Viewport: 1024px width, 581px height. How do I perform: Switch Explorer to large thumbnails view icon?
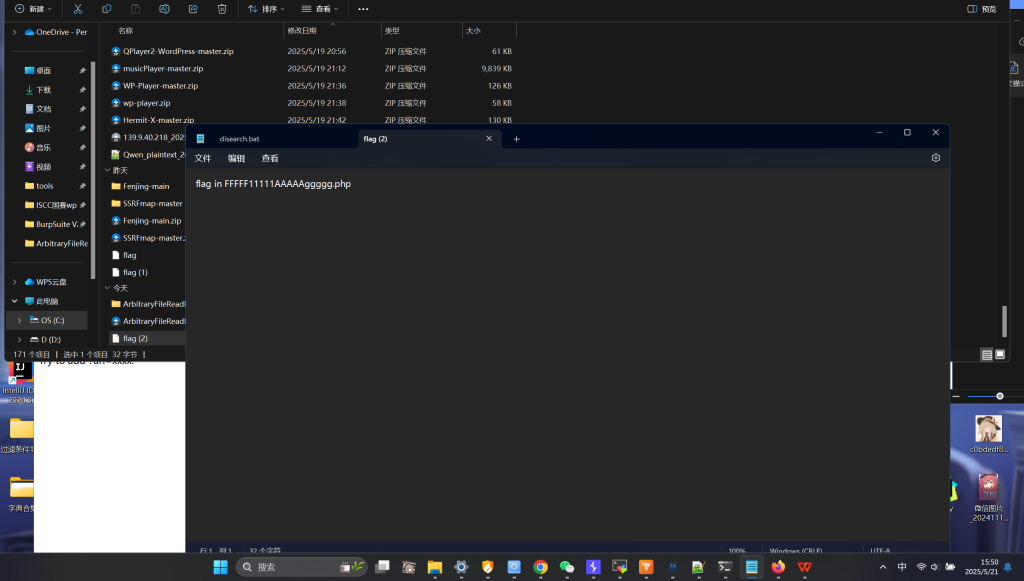1000,354
